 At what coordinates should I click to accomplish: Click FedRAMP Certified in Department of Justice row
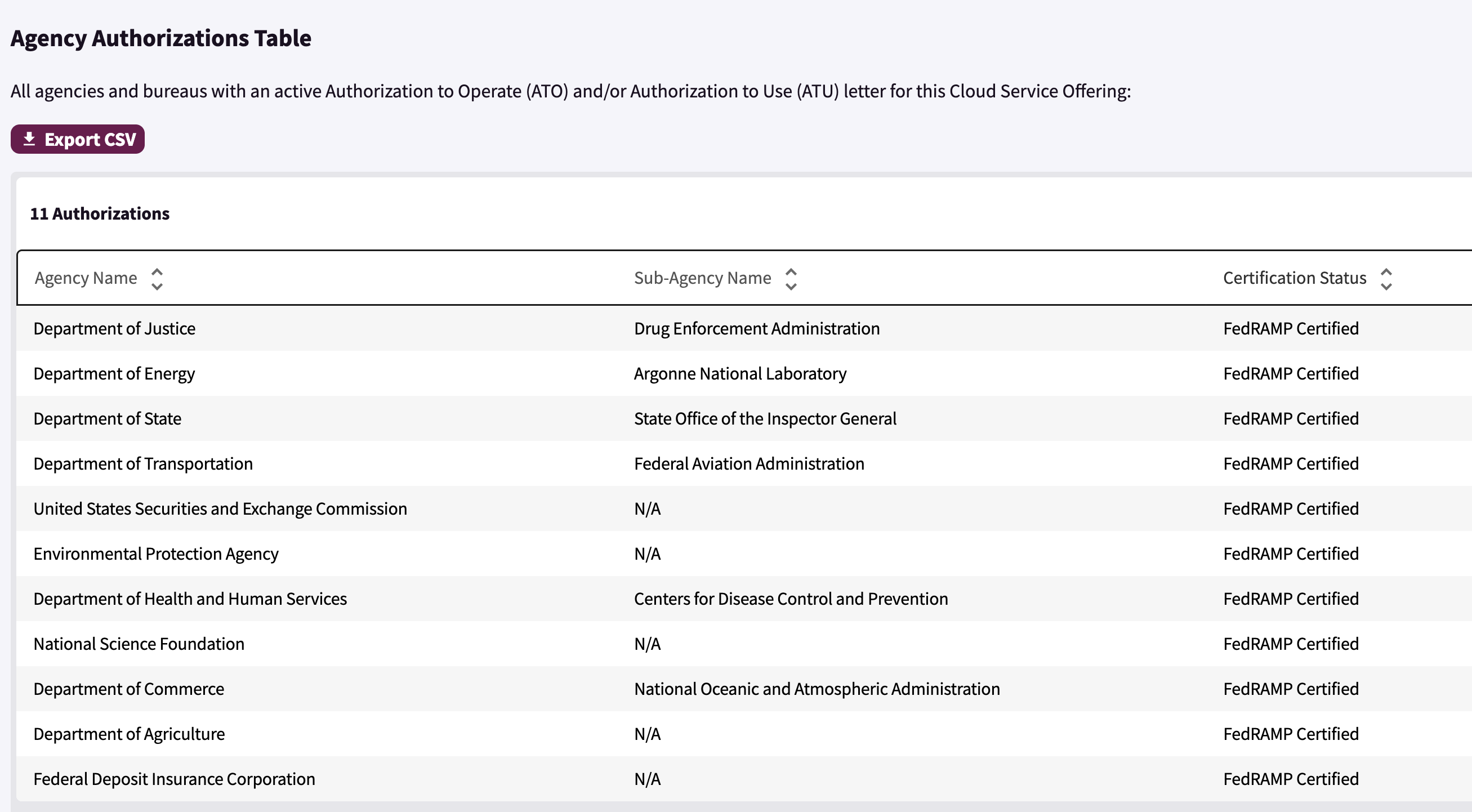[x=1291, y=328]
